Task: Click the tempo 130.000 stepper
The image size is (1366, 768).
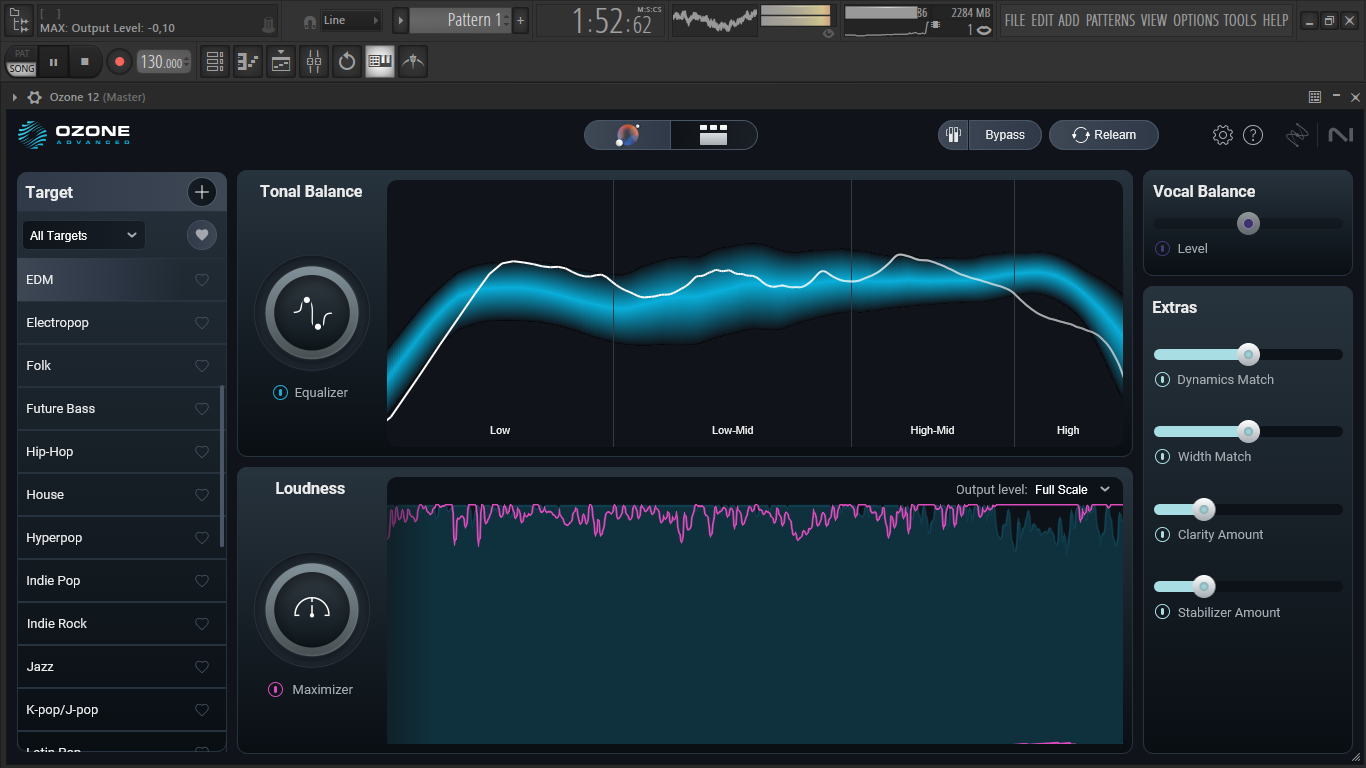Action: pos(164,62)
